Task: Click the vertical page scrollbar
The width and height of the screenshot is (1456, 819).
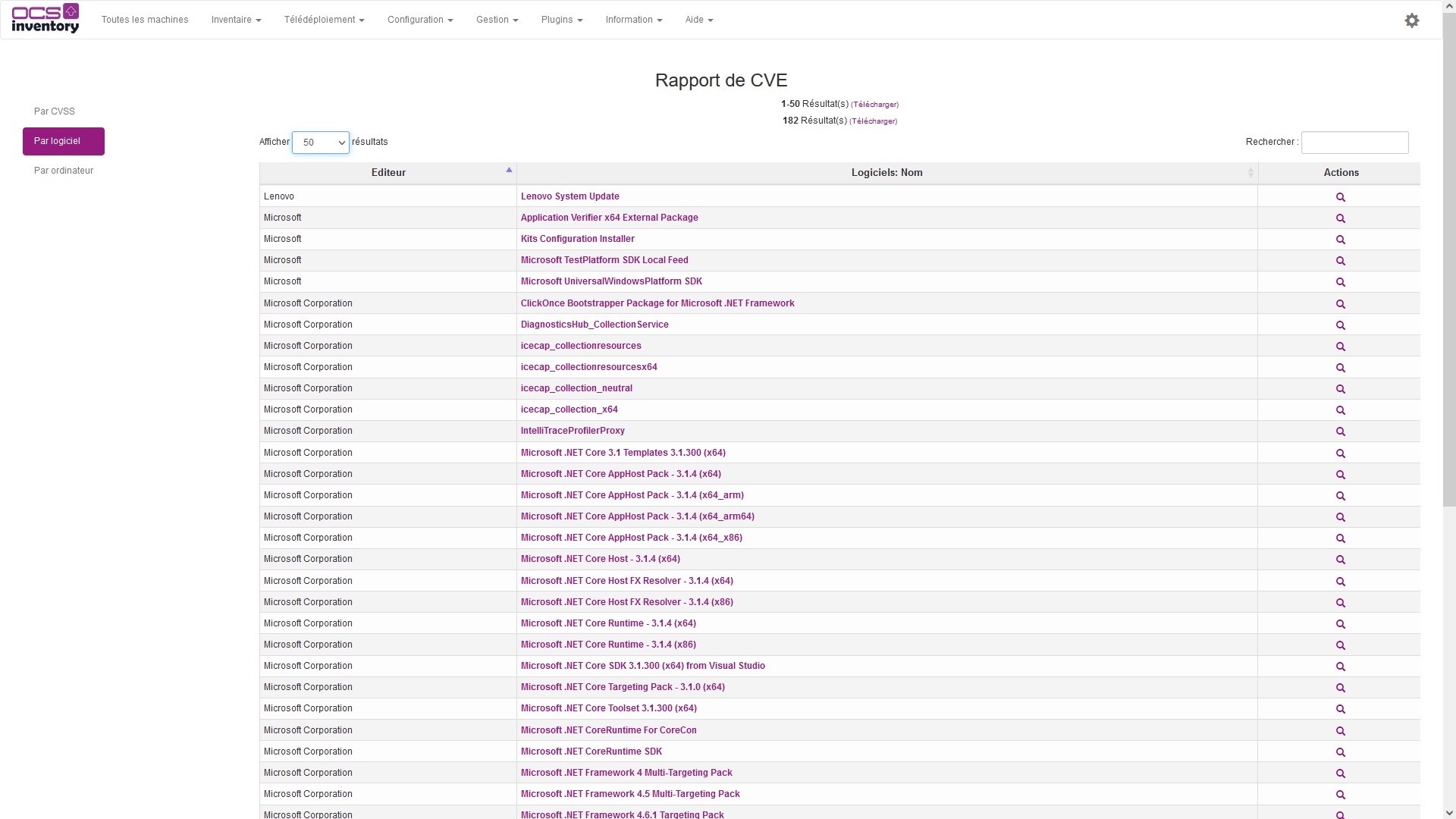Action: point(1449,258)
